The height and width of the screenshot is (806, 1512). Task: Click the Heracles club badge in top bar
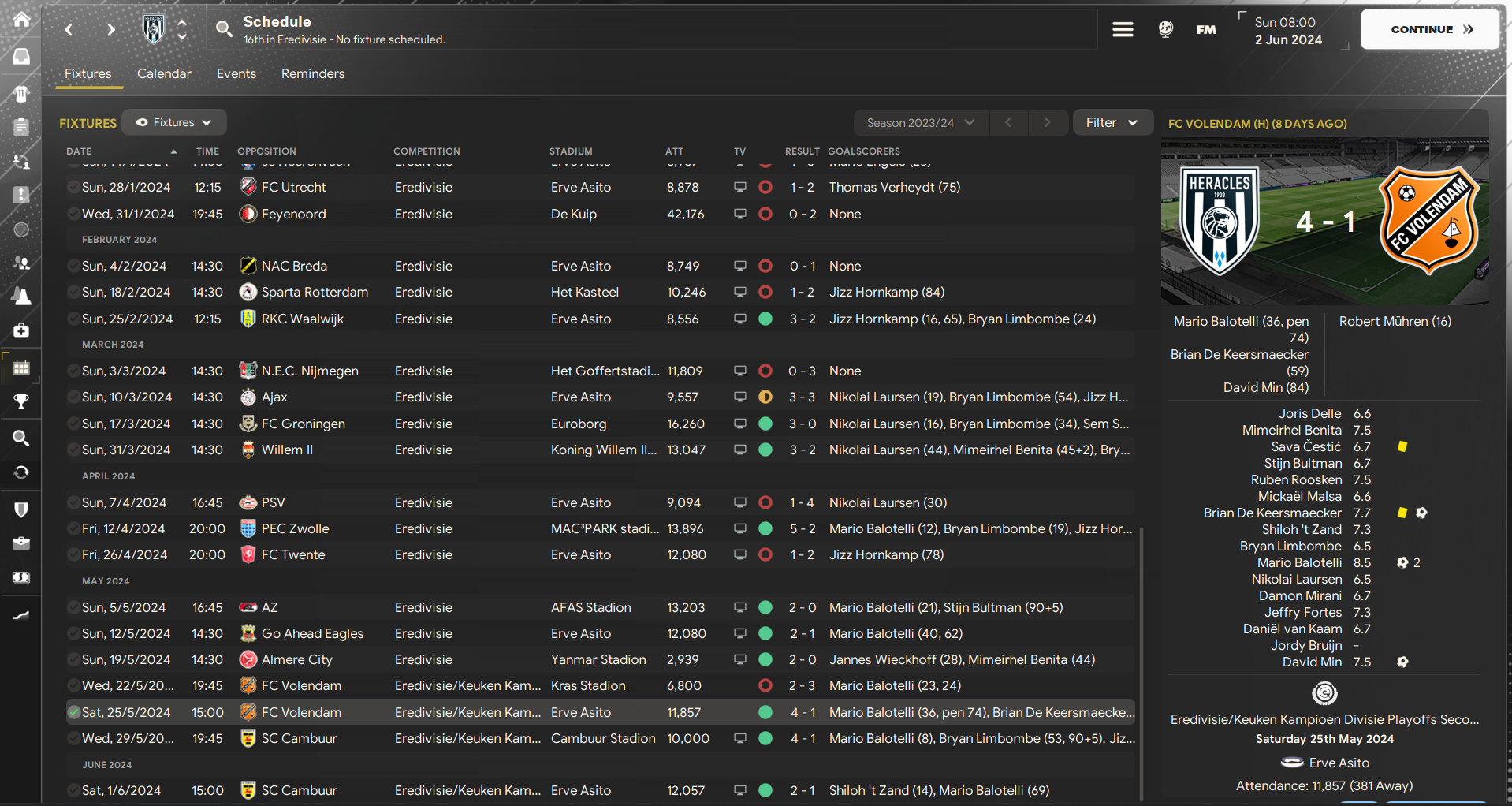(x=154, y=29)
